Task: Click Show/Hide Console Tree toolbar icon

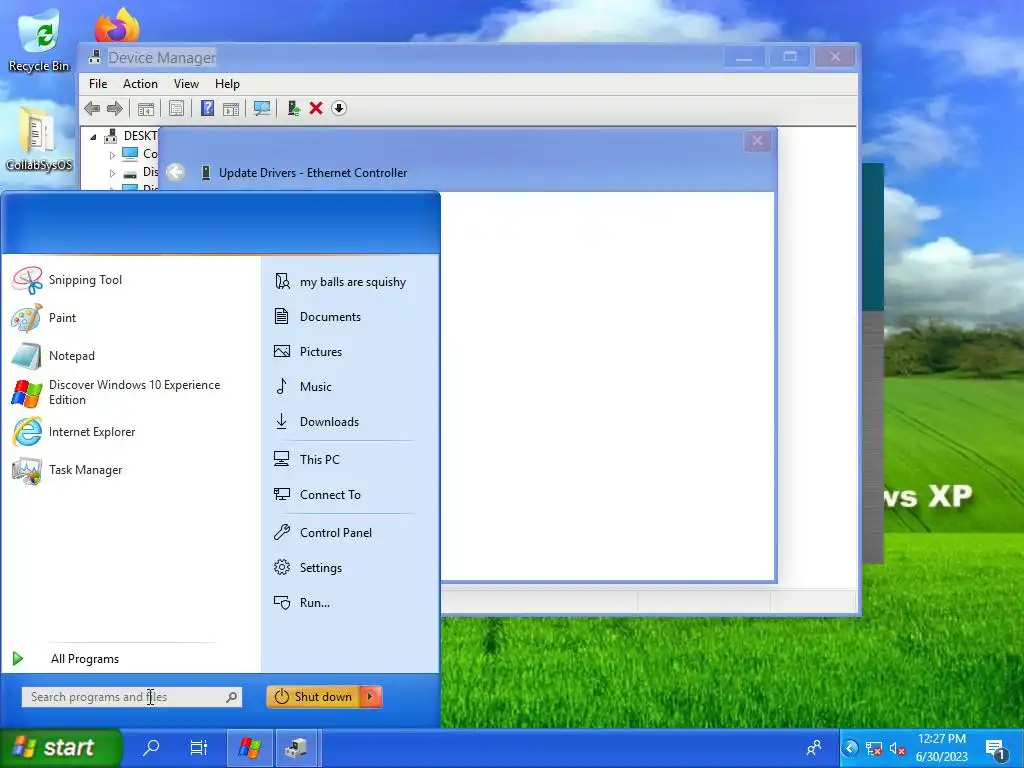Action: point(146,108)
